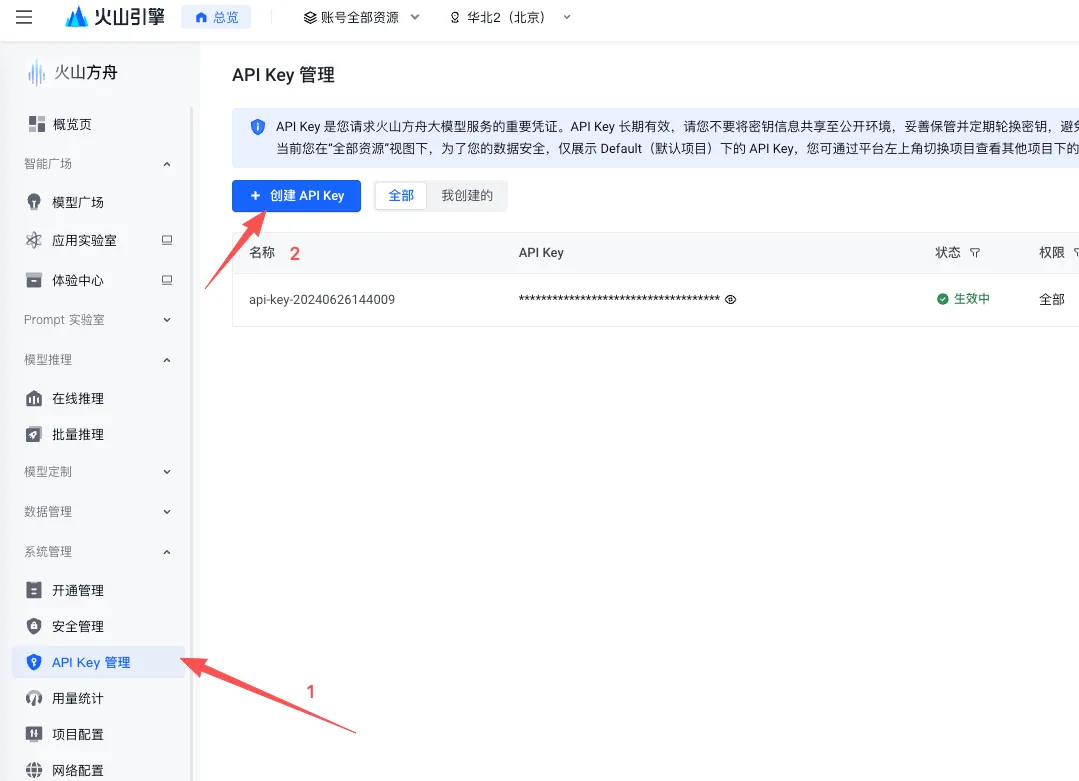Open 批量推理 rocket icon
This screenshot has height=781, width=1079.
34,434
